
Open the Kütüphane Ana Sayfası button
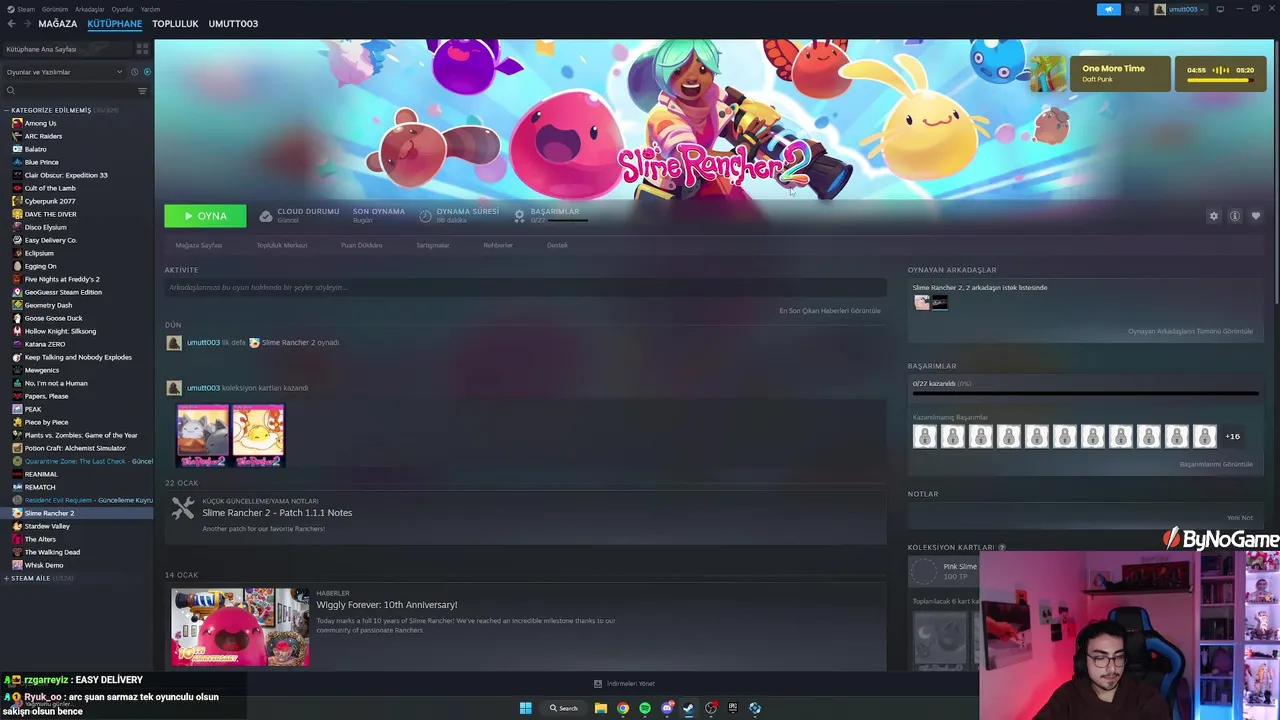pyautogui.click(x=65, y=48)
